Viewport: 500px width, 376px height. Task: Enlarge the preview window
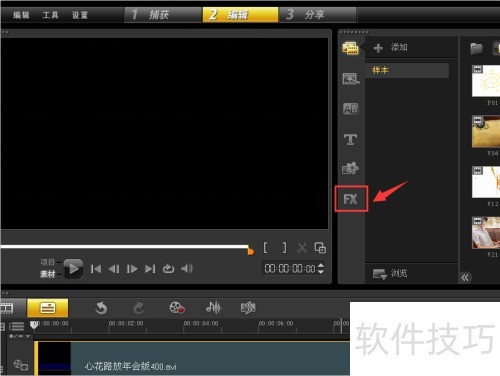(320, 248)
